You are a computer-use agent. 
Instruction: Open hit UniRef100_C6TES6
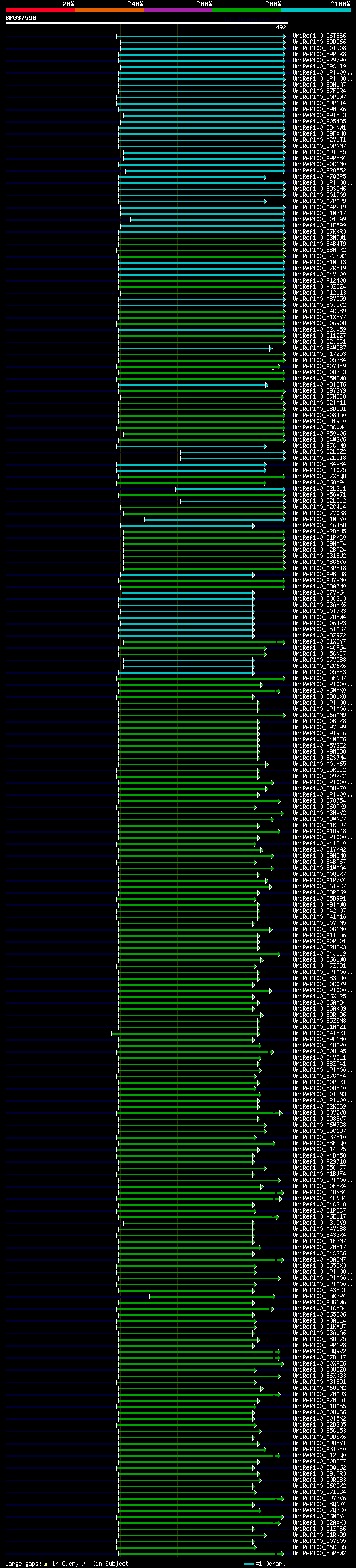coord(319,36)
